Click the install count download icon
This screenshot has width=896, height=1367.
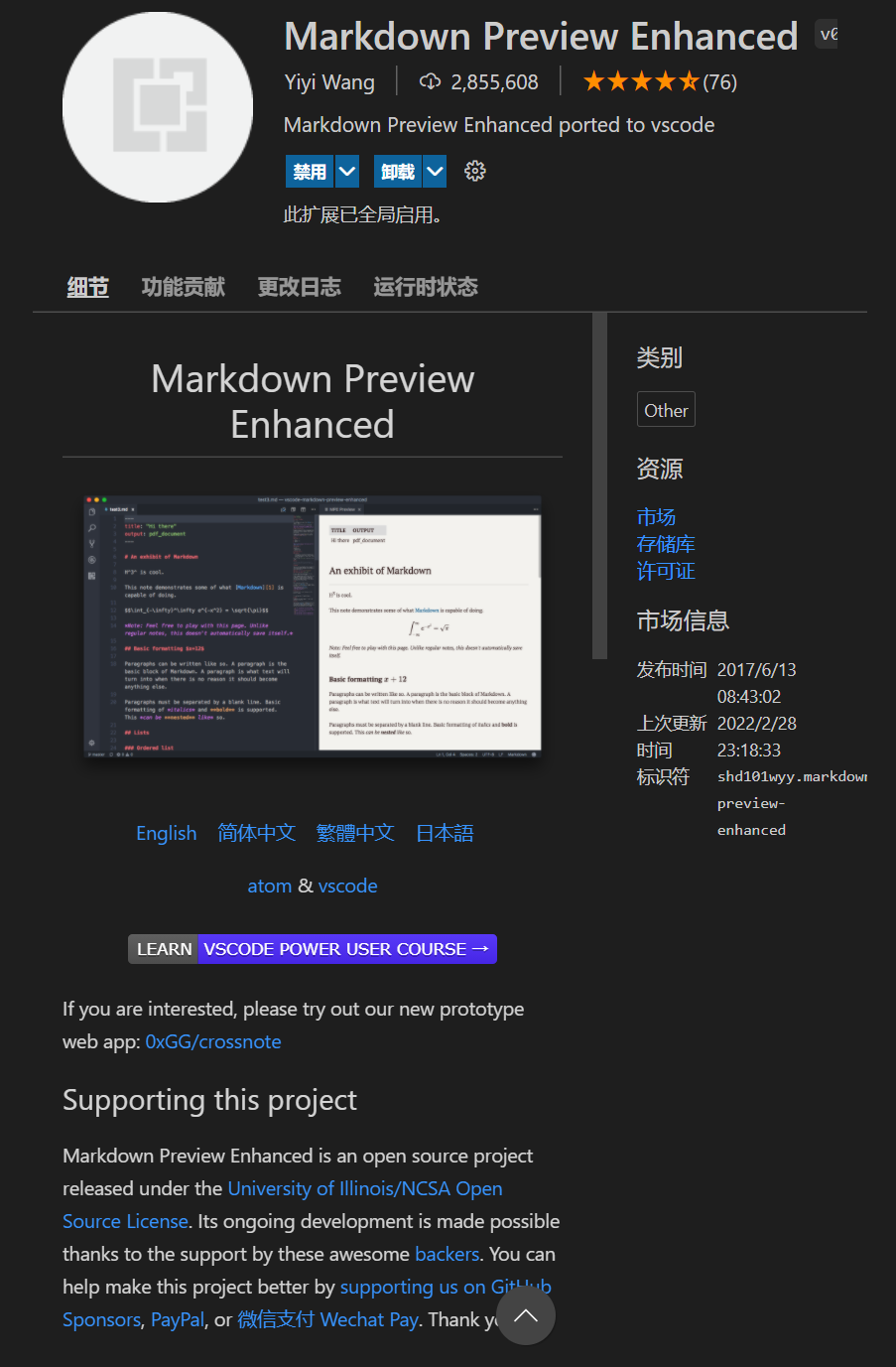click(x=430, y=81)
